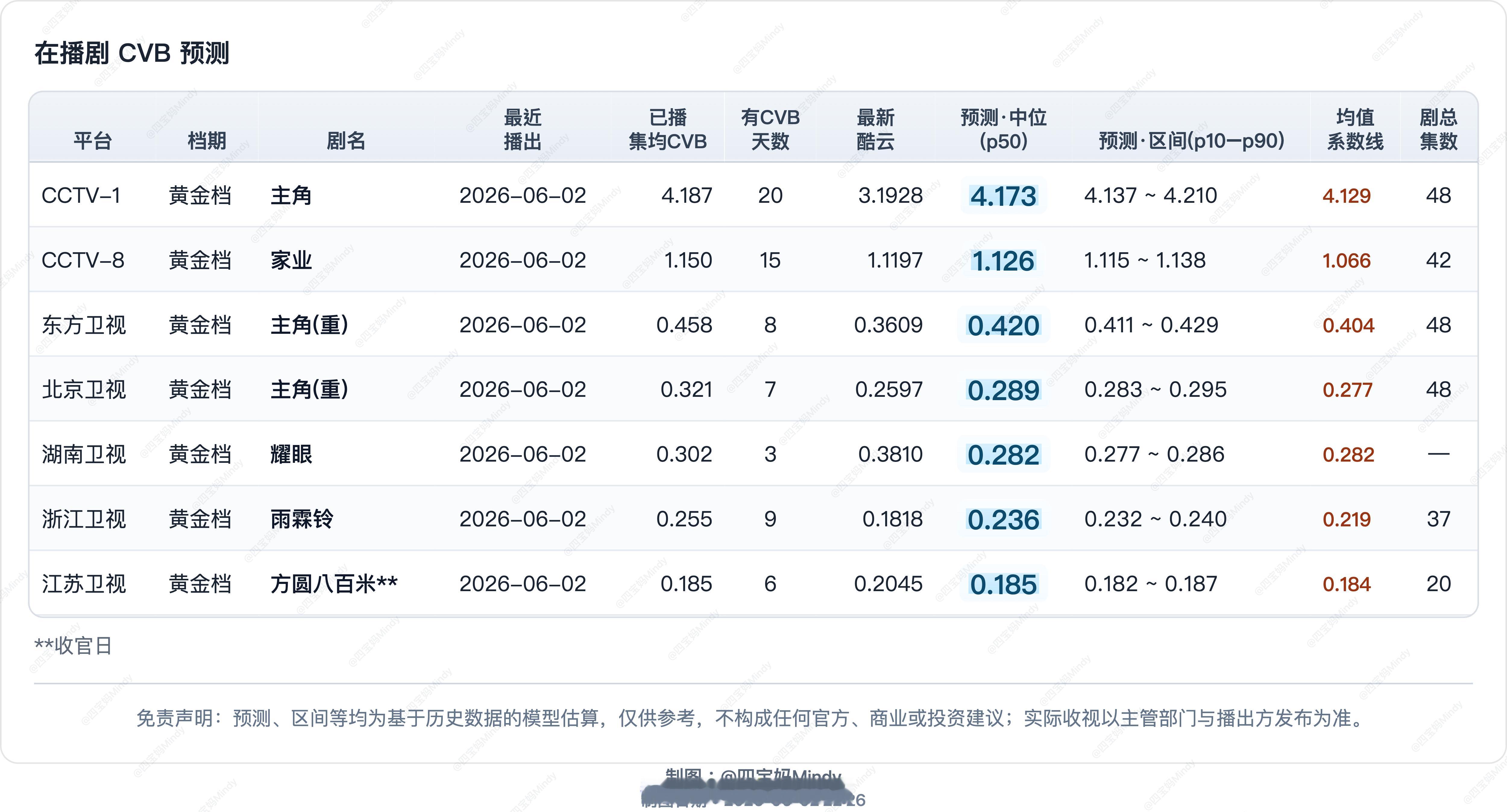Click interval 0.277 ~ 0.286

[1154, 455]
